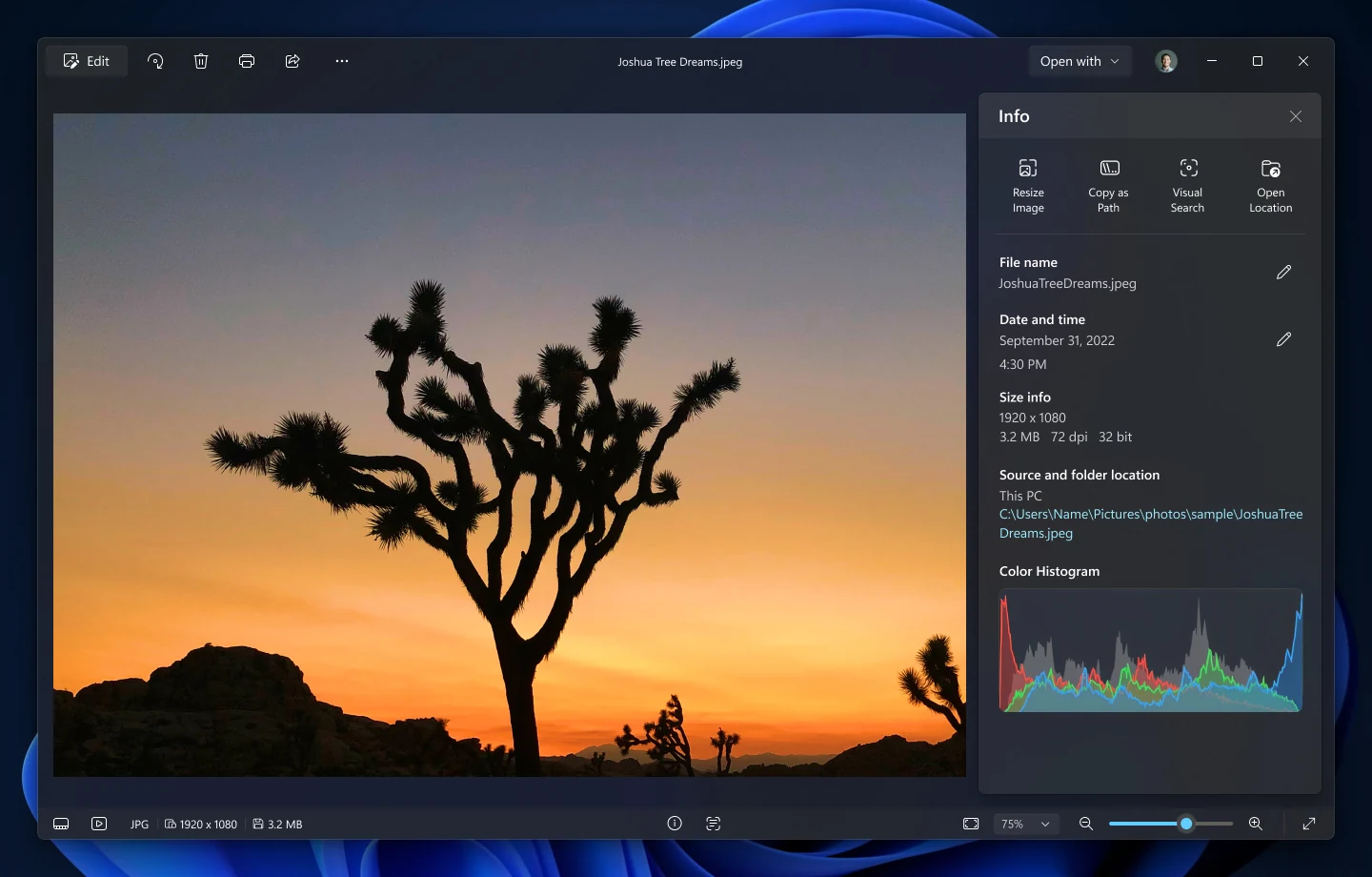1372x877 pixels.
Task: Open the 75% zoom level dropdown
Action: (x=1026, y=824)
